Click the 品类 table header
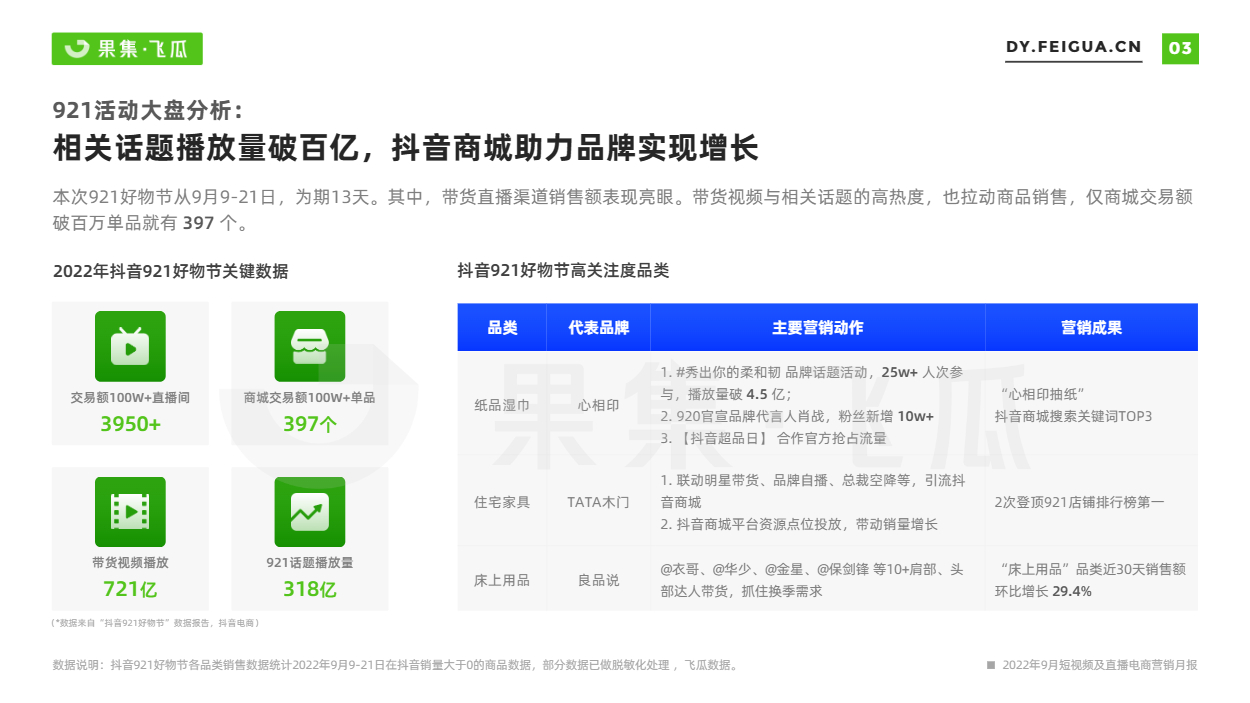Screen dimensions: 1250x703 point(502,328)
